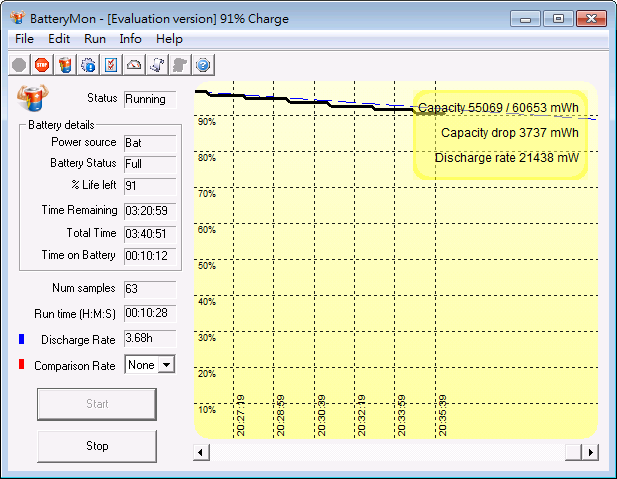This screenshot has height=479, width=617.
Task: Click the graph scrollbar right arrow
Action: (x=591, y=452)
